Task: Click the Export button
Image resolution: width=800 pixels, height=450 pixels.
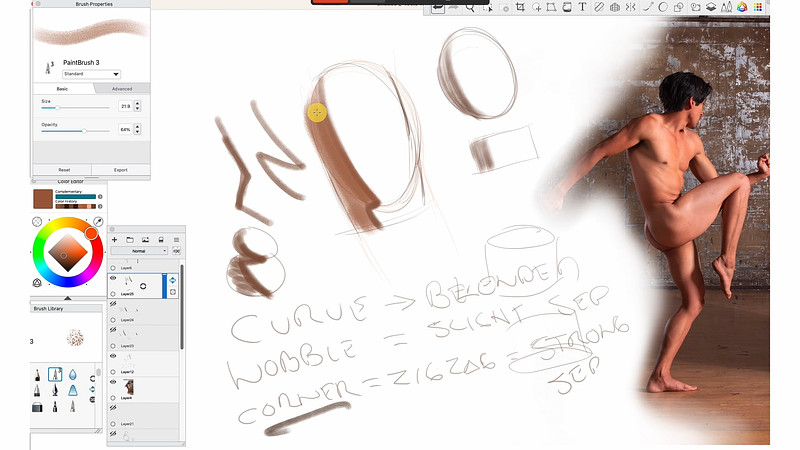Action: click(x=121, y=170)
